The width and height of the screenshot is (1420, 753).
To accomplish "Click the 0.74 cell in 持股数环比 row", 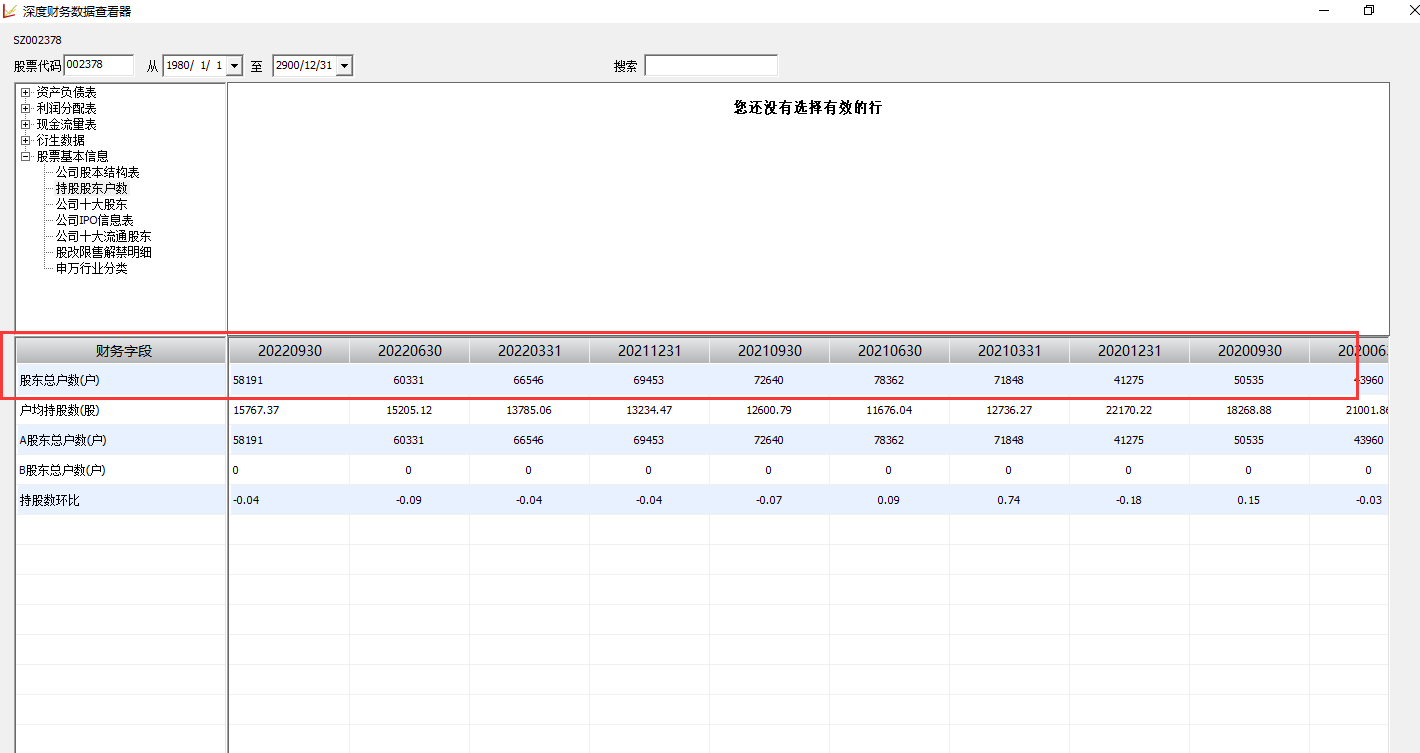I will tap(1009, 500).
